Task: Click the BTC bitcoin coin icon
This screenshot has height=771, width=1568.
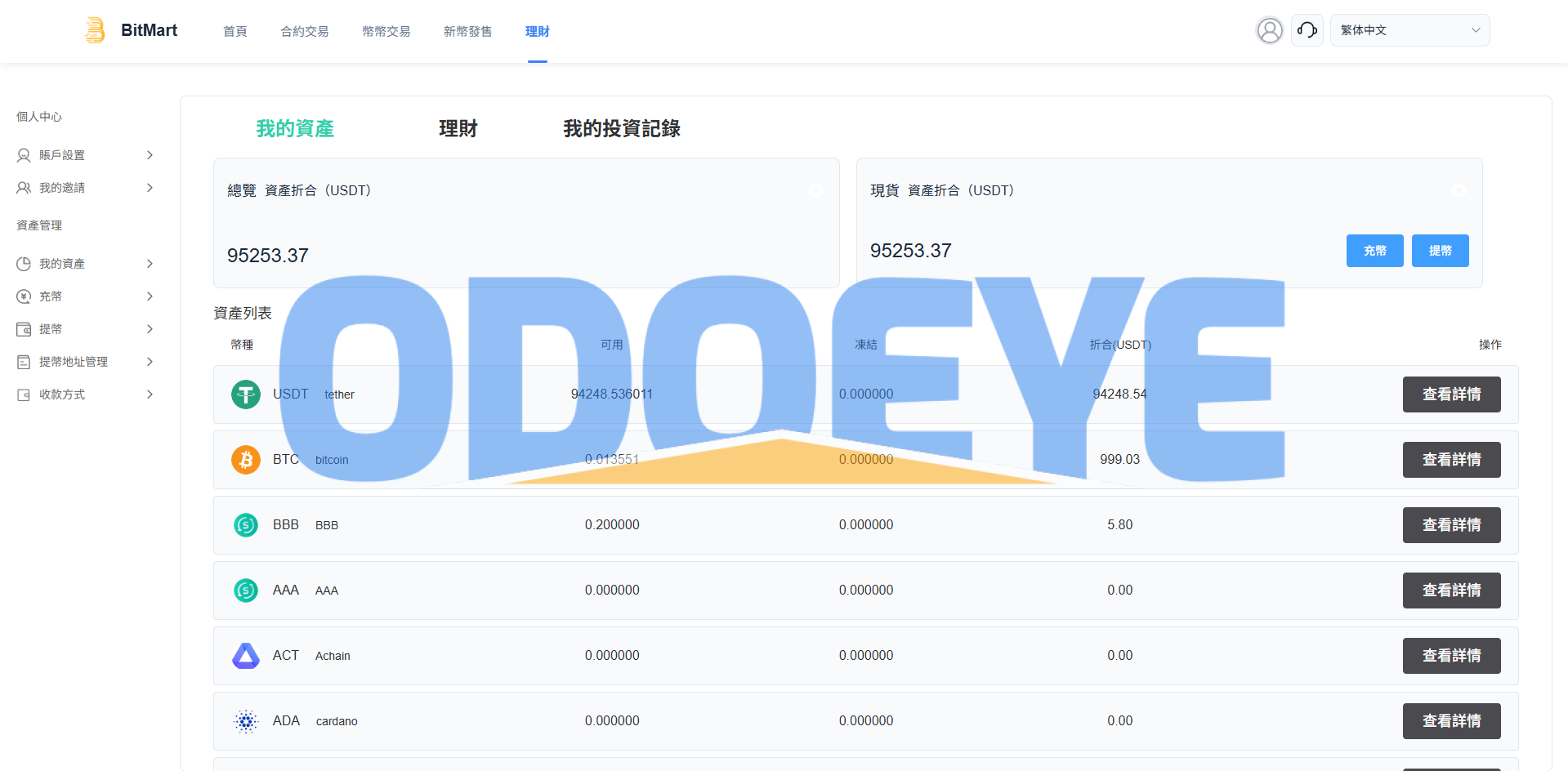Action: point(245,460)
